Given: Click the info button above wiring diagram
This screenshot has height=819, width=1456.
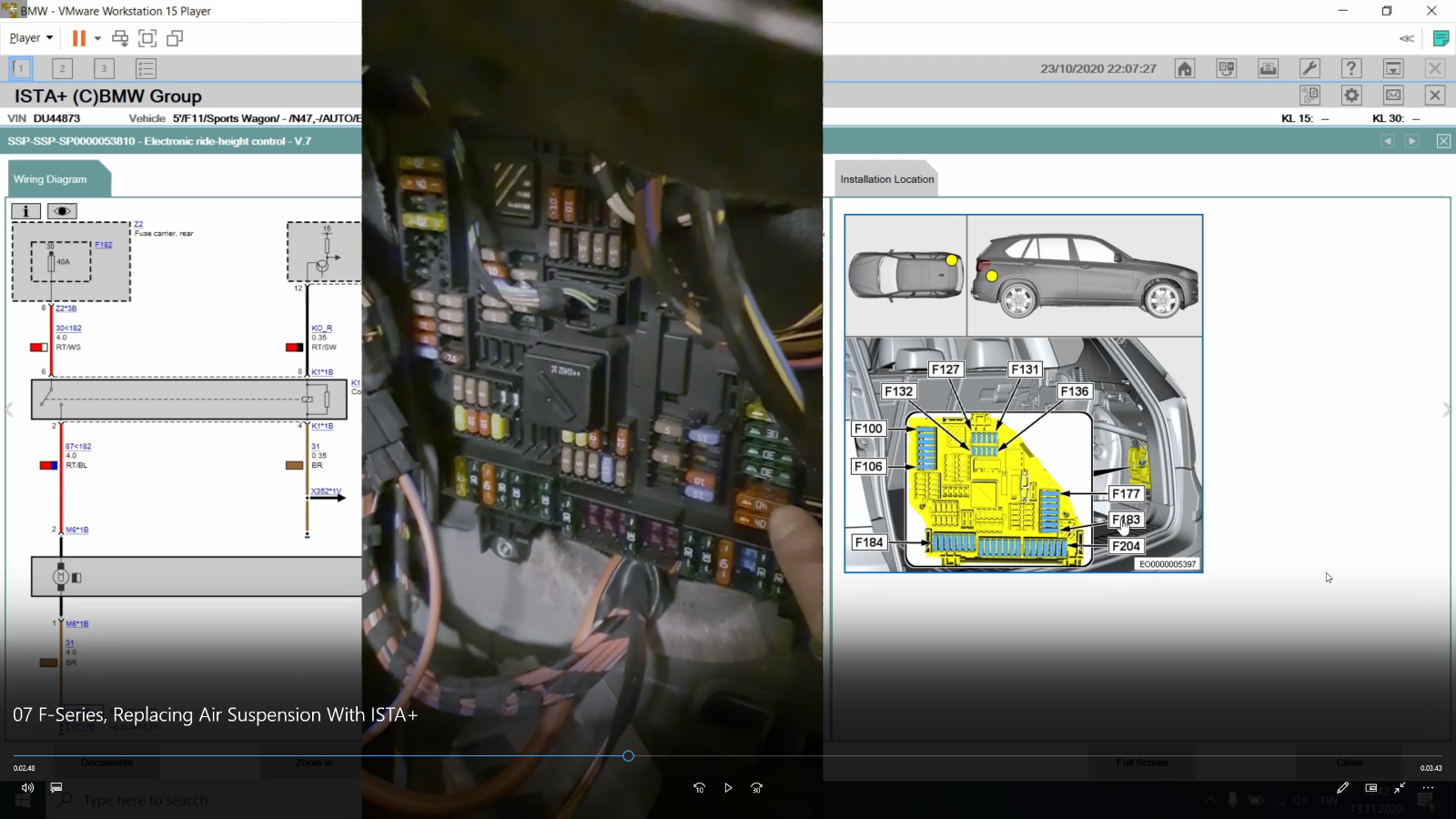Looking at the screenshot, I should [25, 211].
